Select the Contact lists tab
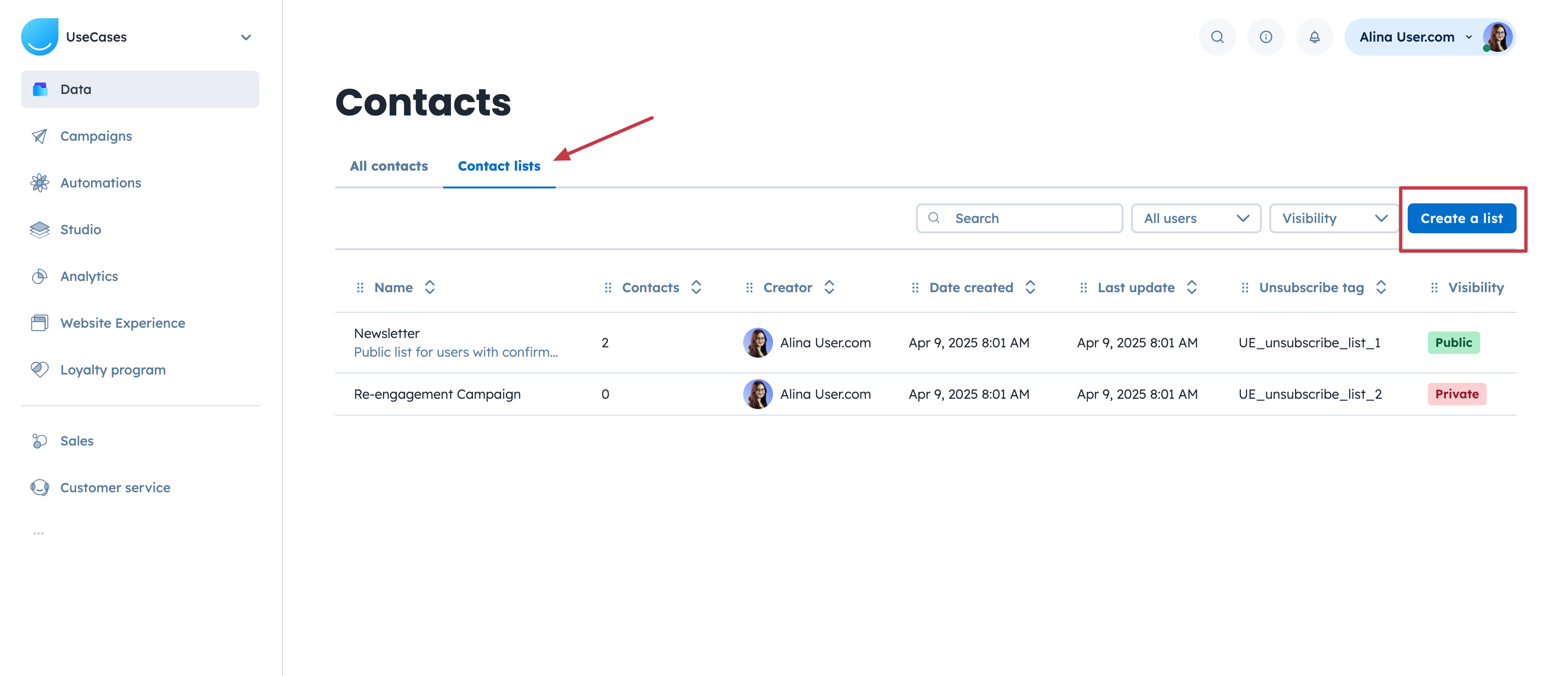The height and width of the screenshot is (676, 1568). tap(499, 165)
